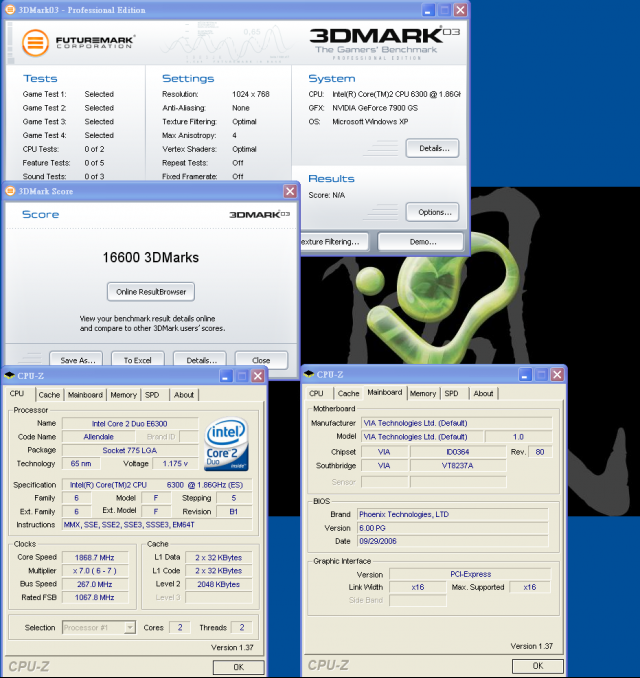Open About tab in left CPU-Z
Image resolution: width=640 pixels, height=678 pixels.
point(184,395)
